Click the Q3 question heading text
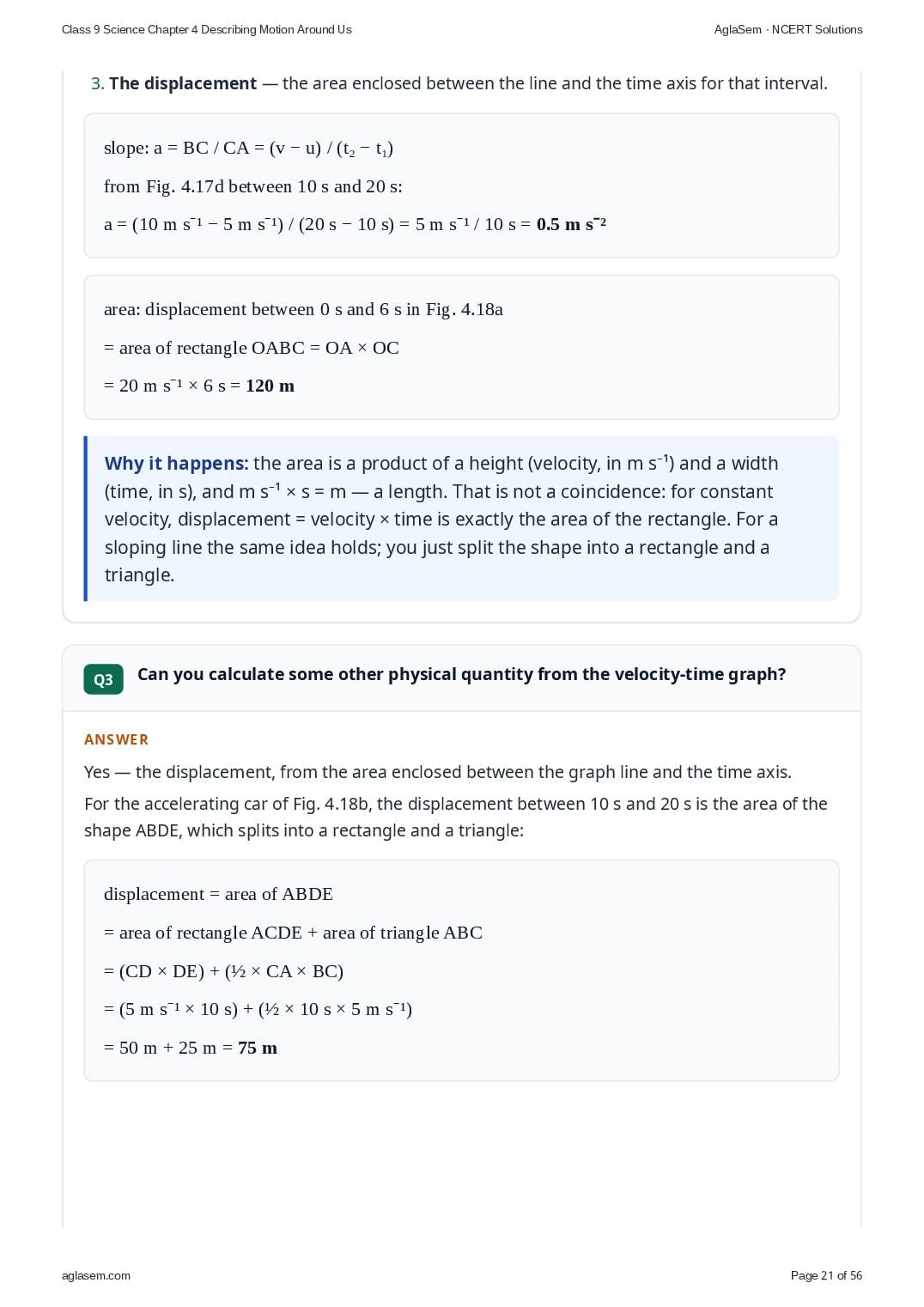The width and height of the screenshot is (924, 1307). [x=462, y=674]
